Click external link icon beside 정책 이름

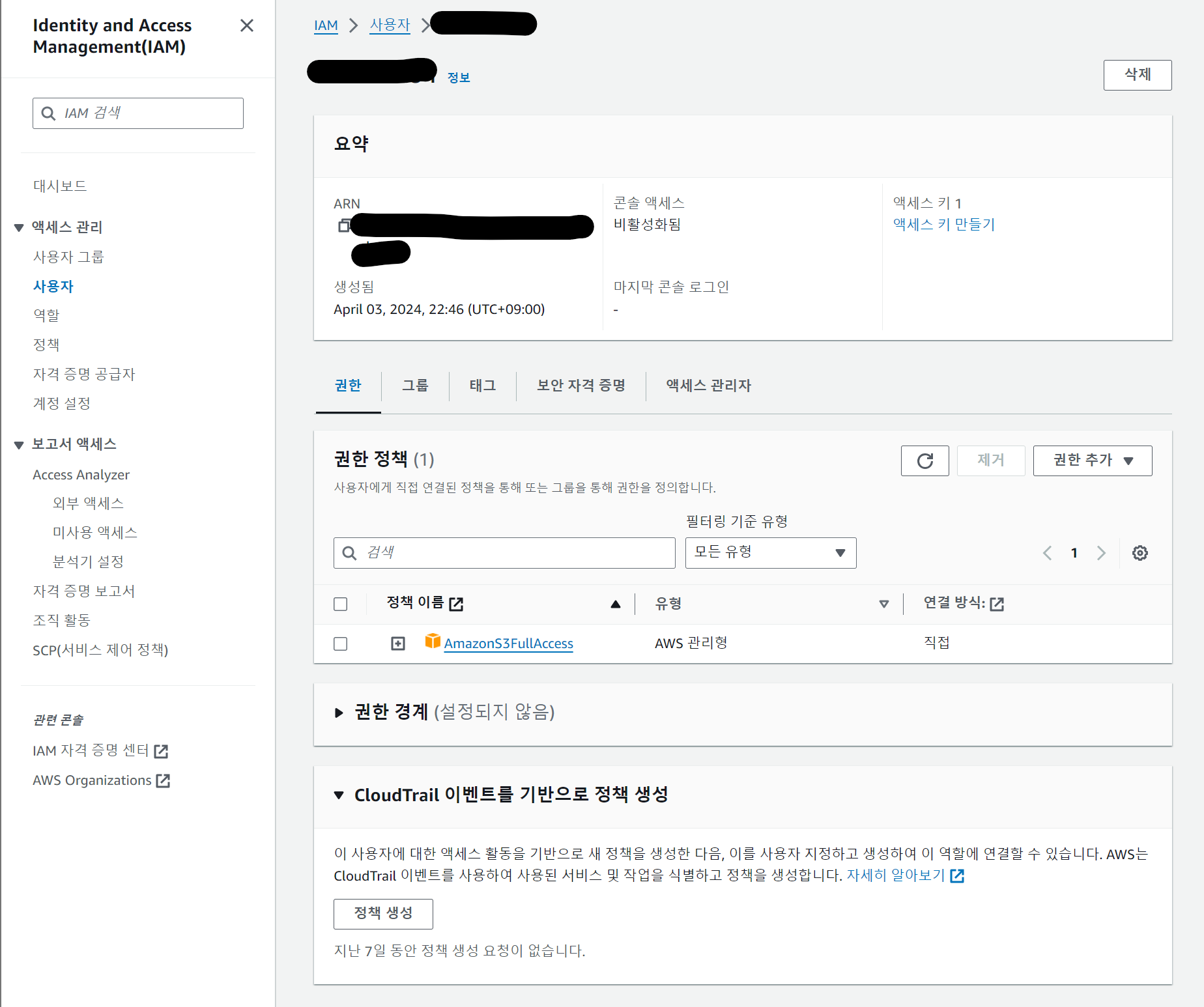(x=456, y=604)
